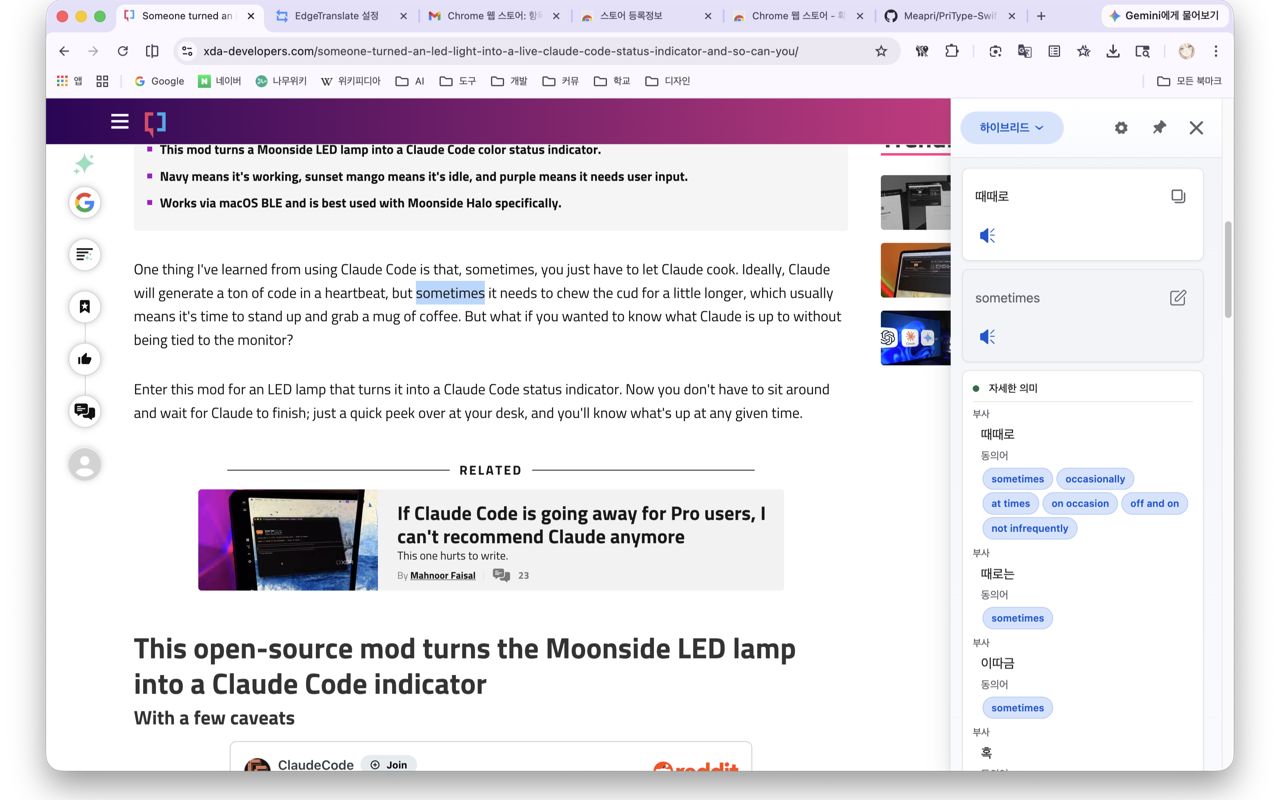Open tab groups icon in bookmarks bar
Image resolution: width=1280 pixels, height=800 pixels.
point(102,81)
